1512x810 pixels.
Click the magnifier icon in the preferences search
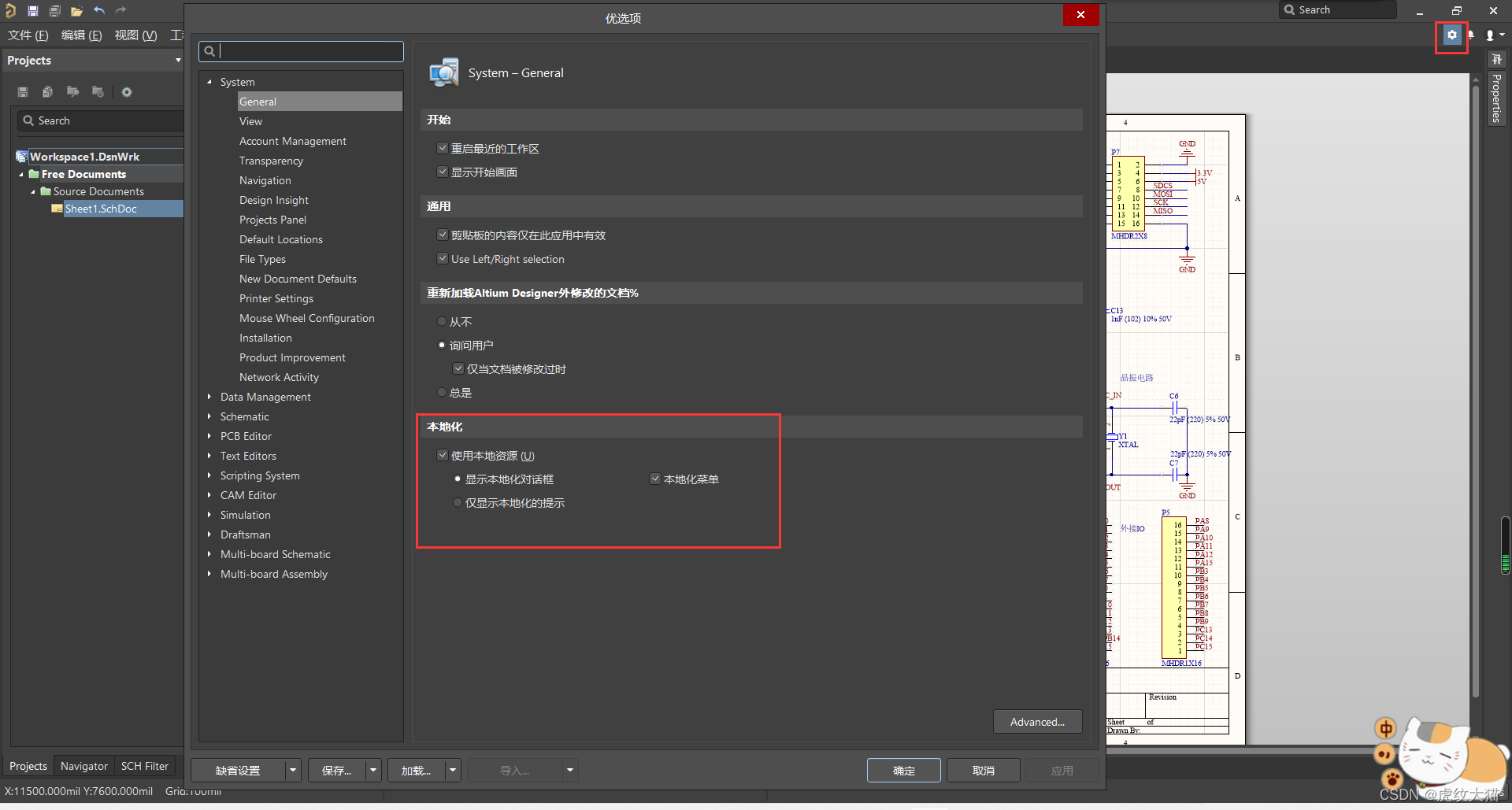[x=209, y=52]
